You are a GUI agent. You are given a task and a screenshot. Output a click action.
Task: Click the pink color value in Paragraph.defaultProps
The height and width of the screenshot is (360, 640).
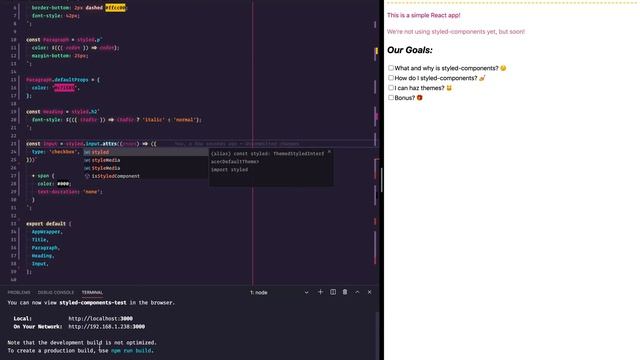click(64, 88)
